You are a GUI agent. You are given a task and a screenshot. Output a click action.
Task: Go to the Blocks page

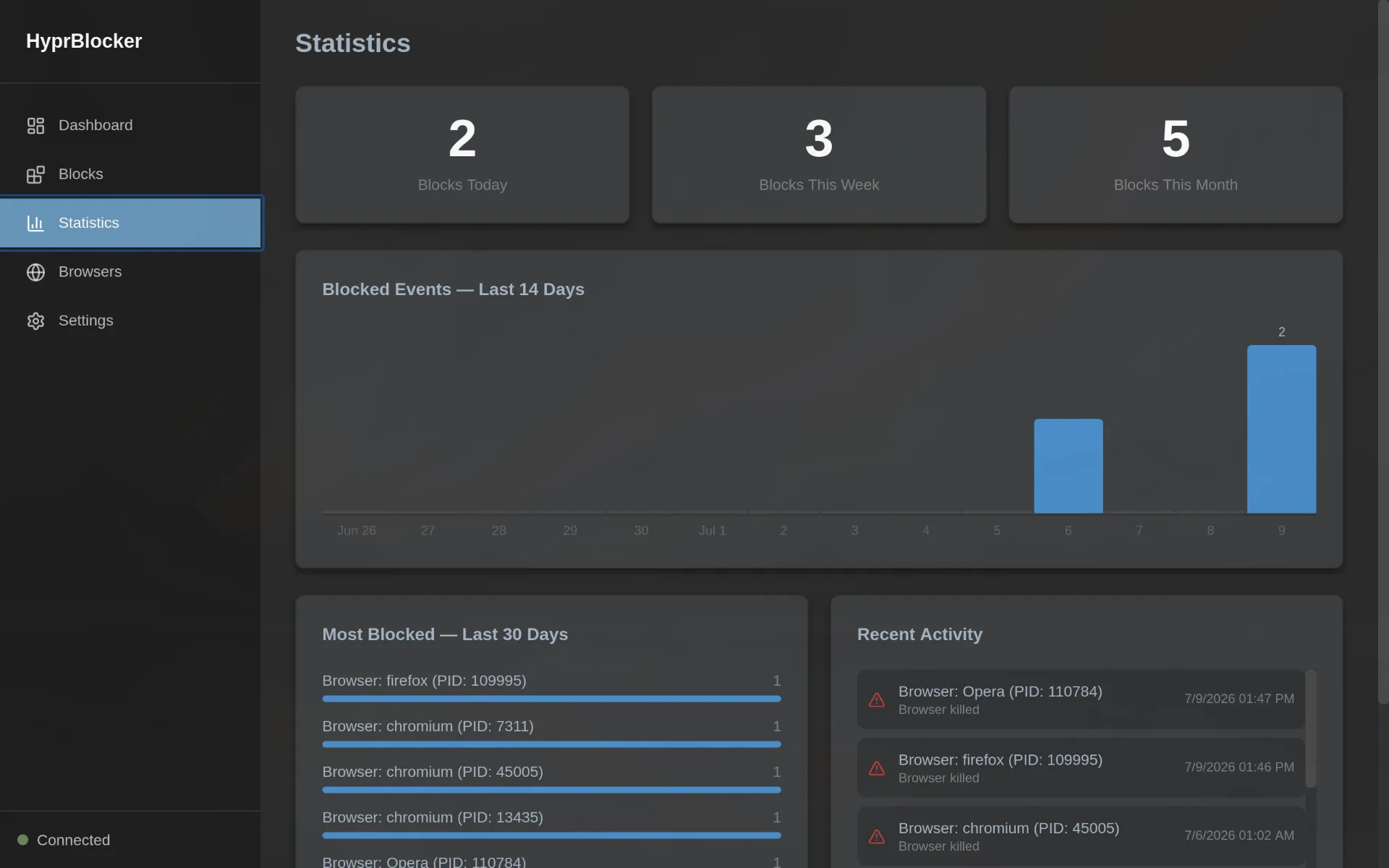(130, 174)
